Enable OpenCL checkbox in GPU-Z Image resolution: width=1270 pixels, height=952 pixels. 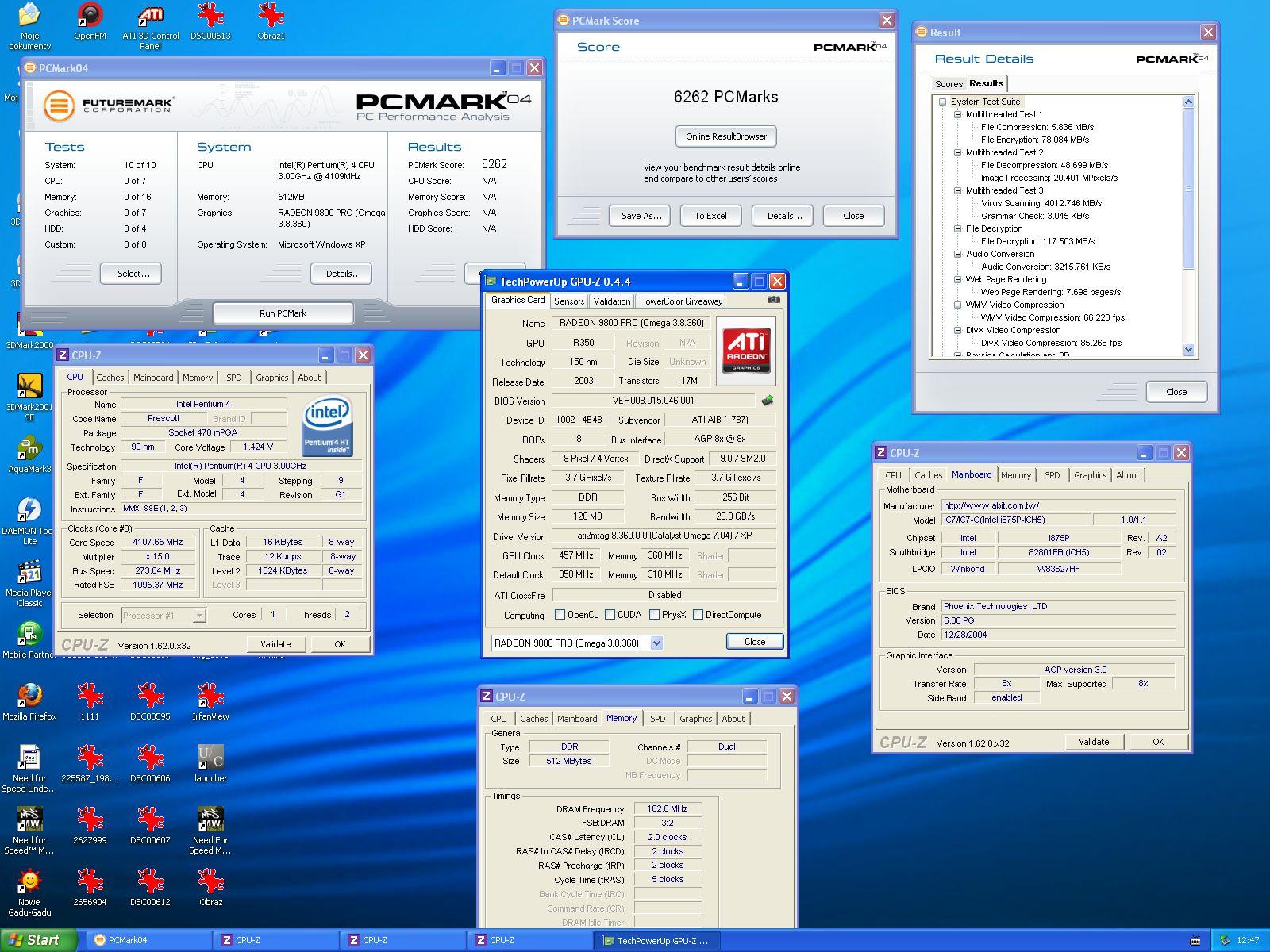point(560,615)
